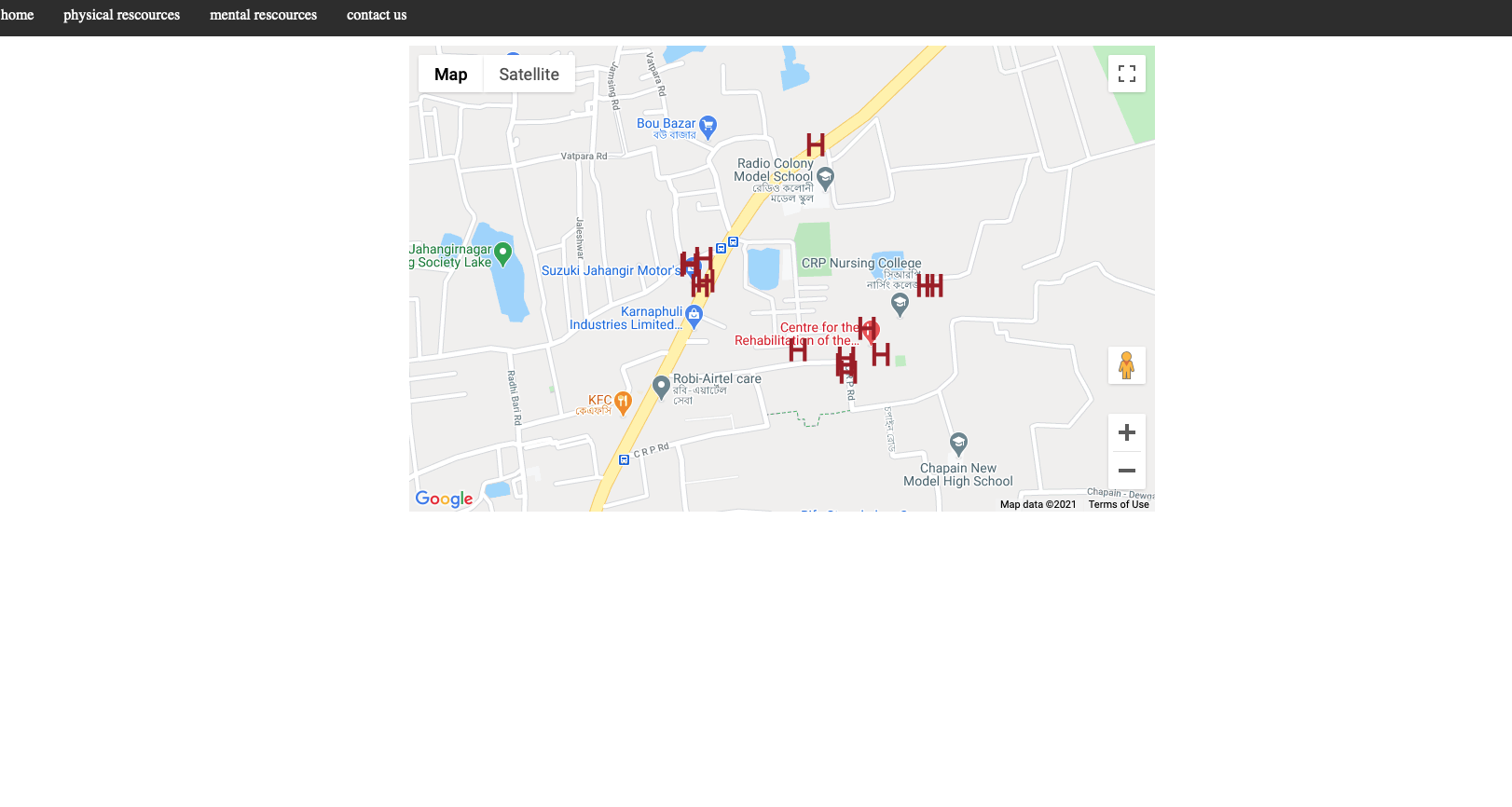
Task: Open the Terms of Use link
Action: (x=1119, y=504)
